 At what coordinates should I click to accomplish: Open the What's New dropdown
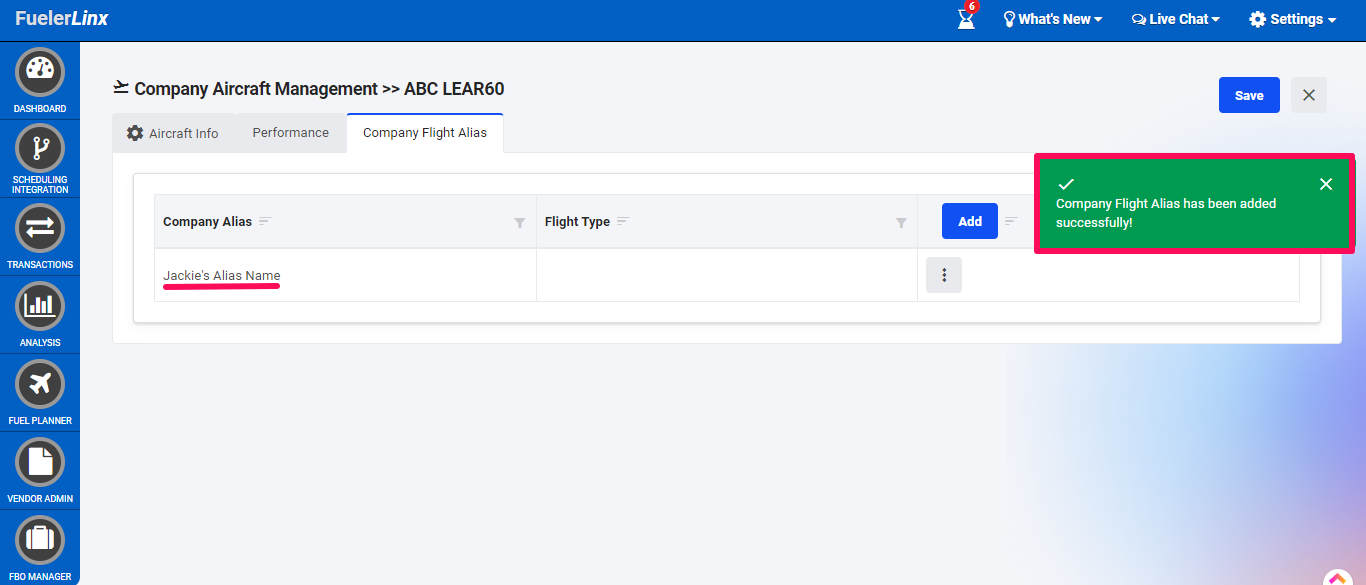pyautogui.click(x=1053, y=19)
